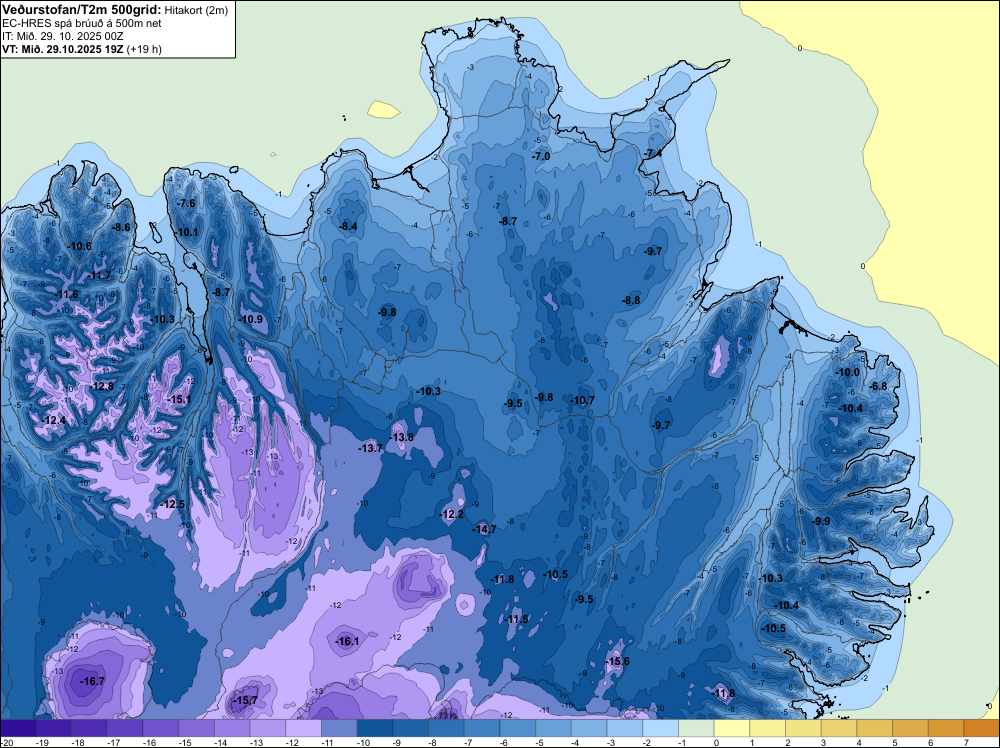Screen dimensions: 1000x748
Task: Click the -7.6 temperature label
Action: click(x=186, y=203)
